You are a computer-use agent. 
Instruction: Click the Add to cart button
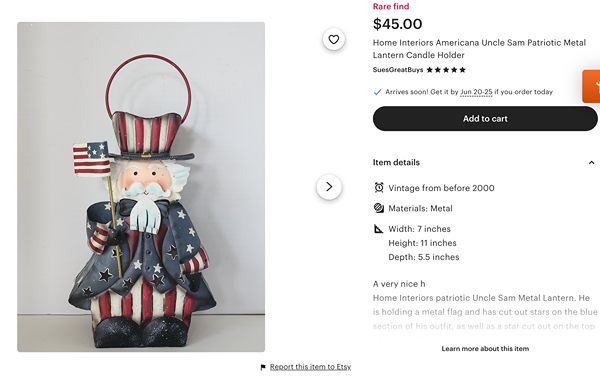click(x=485, y=119)
